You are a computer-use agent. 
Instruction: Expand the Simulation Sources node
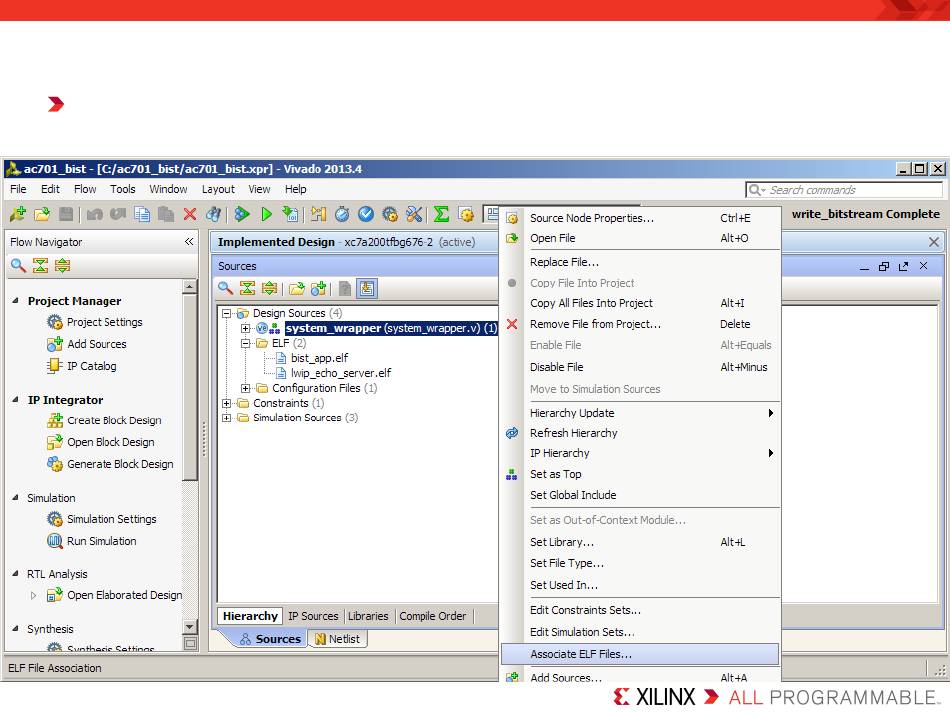[x=227, y=418]
